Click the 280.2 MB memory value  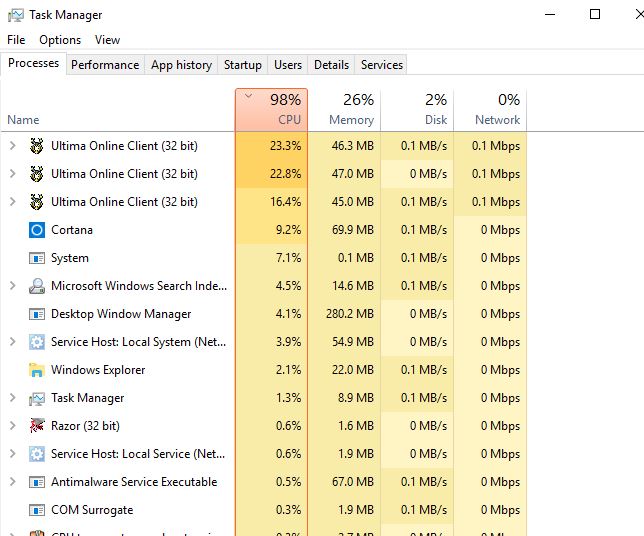tap(350, 314)
